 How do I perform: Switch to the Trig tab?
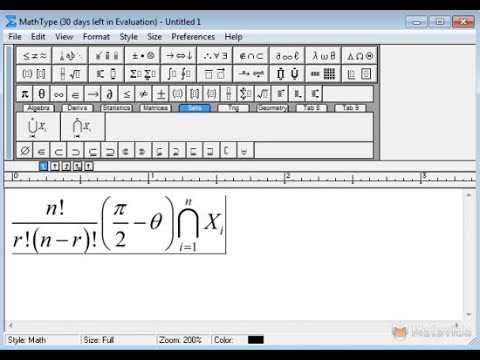[x=233, y=108]
